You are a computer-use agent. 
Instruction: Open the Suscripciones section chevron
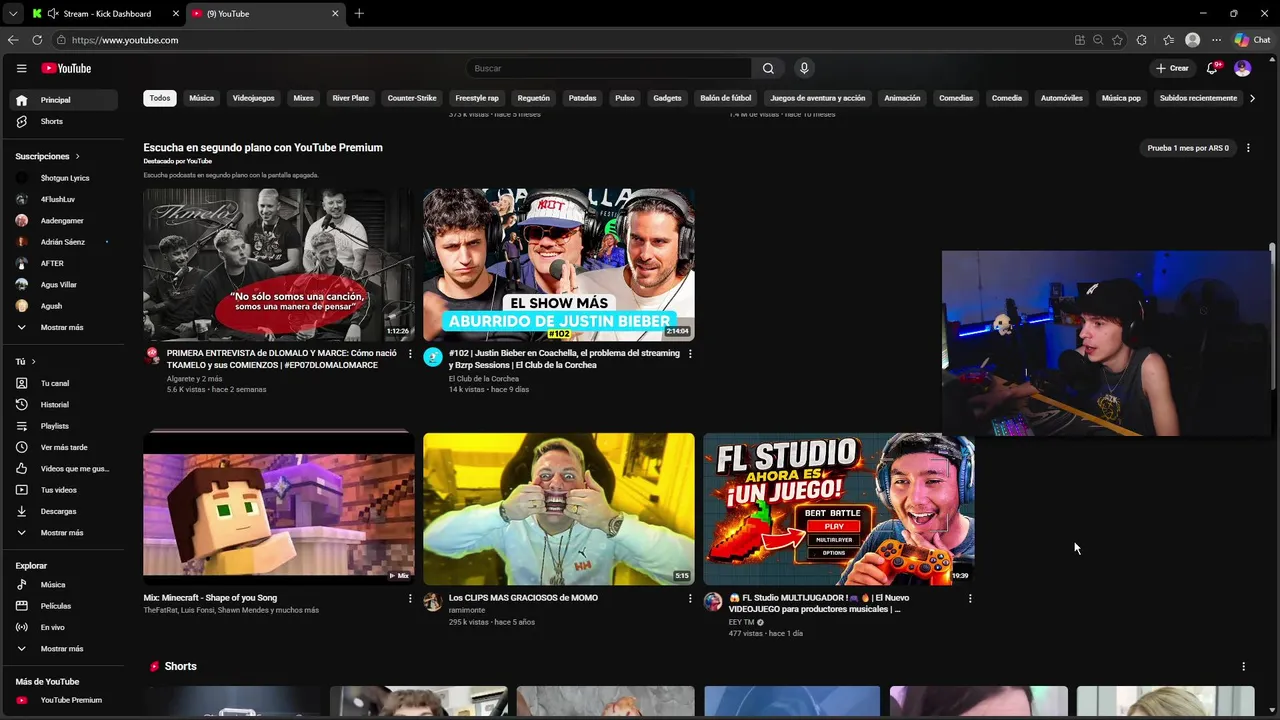pyautogui.click(x=77, y=156)
